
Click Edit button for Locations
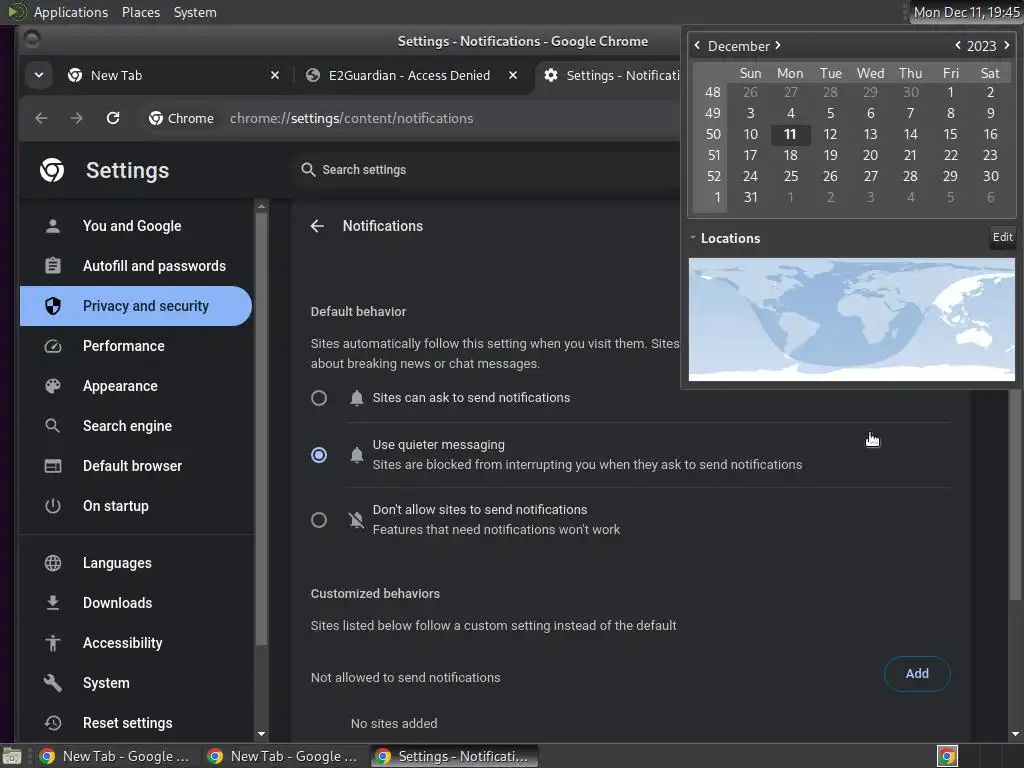[x=1002, y=237]
